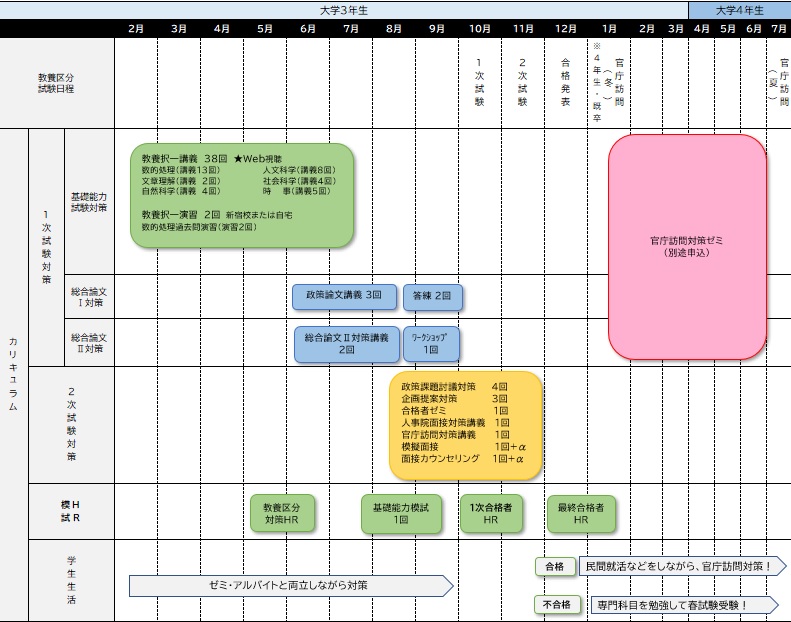791x622 pixels.
Task: Select the 大学4年生 header
Action: pos(739,9)
